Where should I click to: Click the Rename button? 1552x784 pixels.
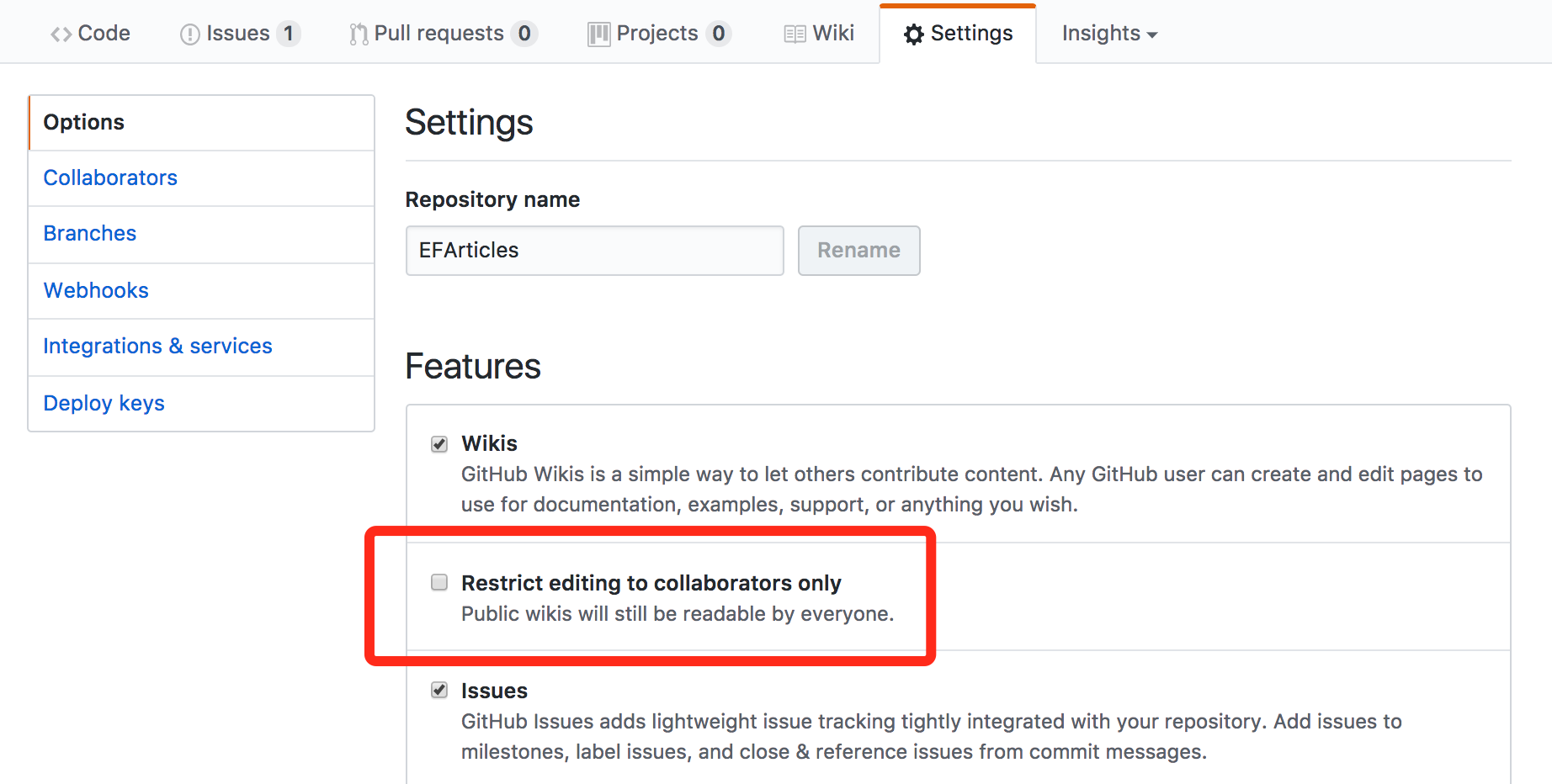pyautogui.click(x=858, y=250)
